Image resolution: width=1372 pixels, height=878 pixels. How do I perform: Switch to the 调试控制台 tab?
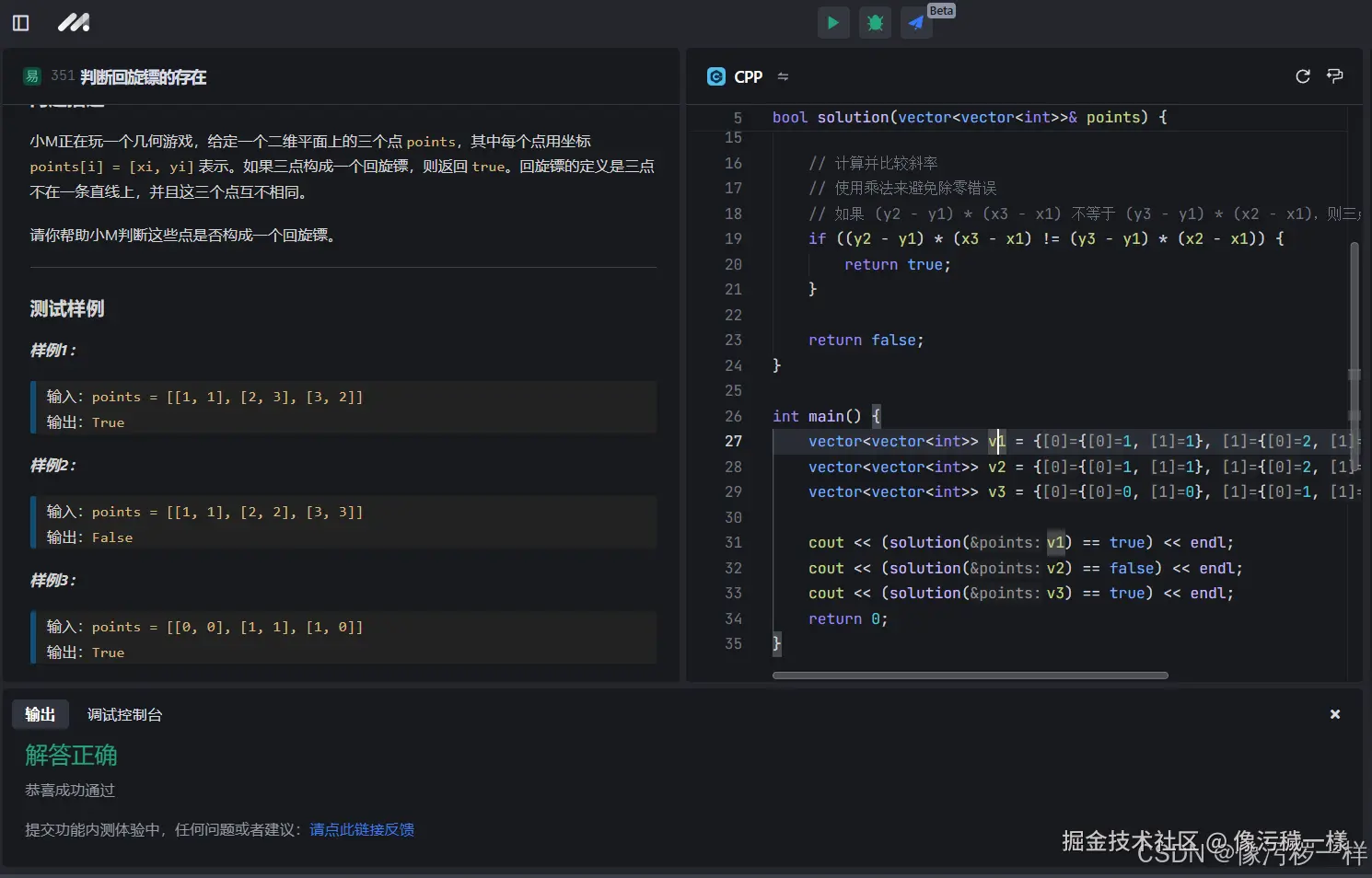point(124,714)
